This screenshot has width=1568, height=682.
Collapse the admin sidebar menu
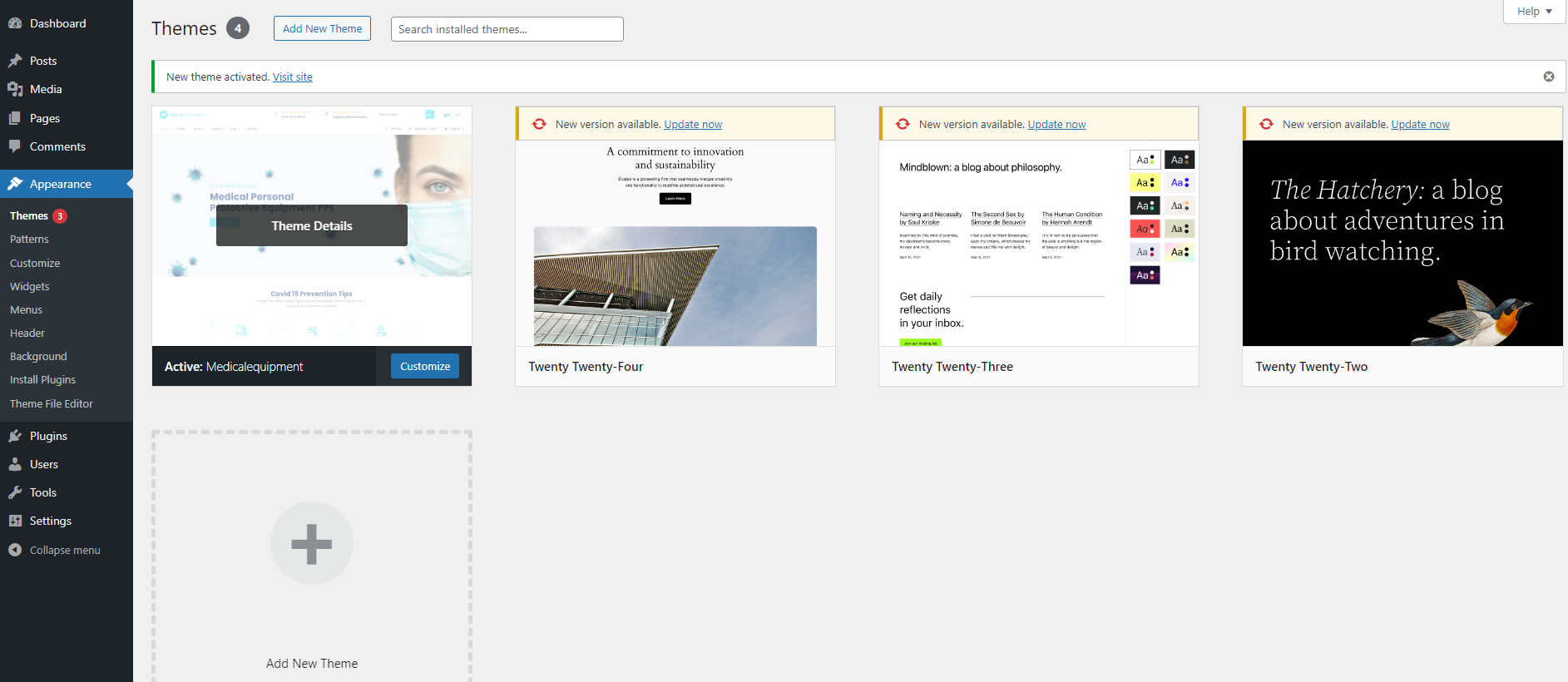[55, 550]
